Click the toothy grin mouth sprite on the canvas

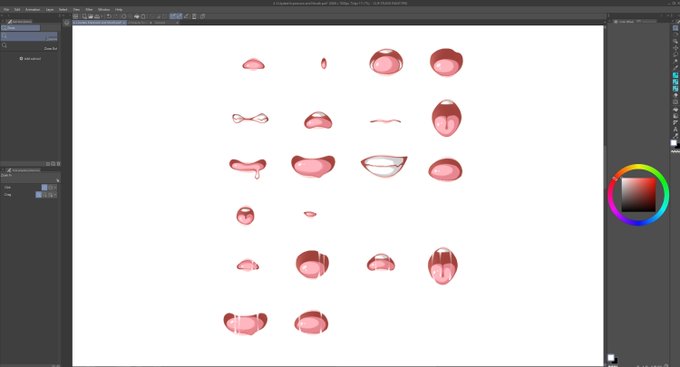[x=384, y=167]
